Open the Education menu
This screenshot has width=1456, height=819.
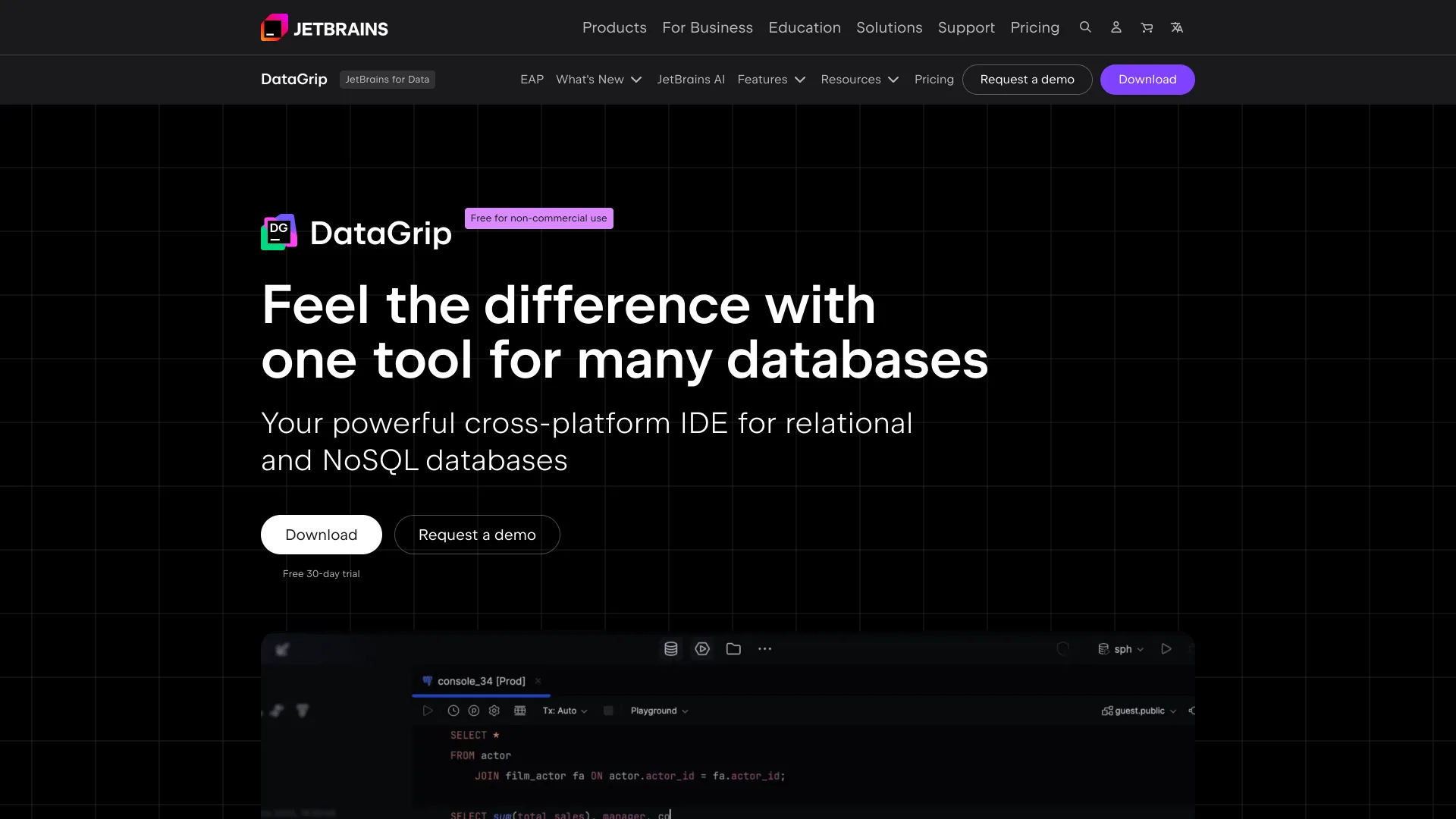[x=805, y=27]
